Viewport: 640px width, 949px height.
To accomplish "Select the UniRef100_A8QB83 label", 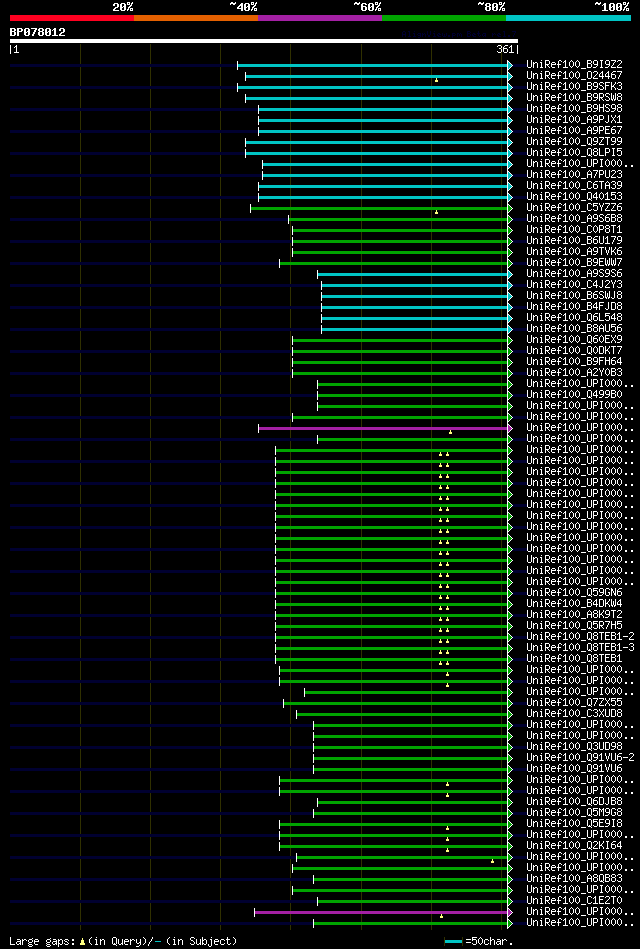I will [x=575, y=878].
